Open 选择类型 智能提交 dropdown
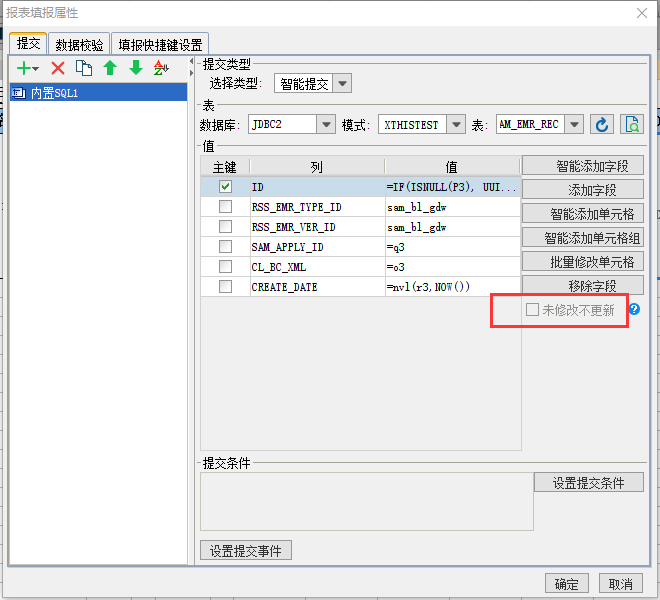Screen dimensions: 660x600 (342, 83)
